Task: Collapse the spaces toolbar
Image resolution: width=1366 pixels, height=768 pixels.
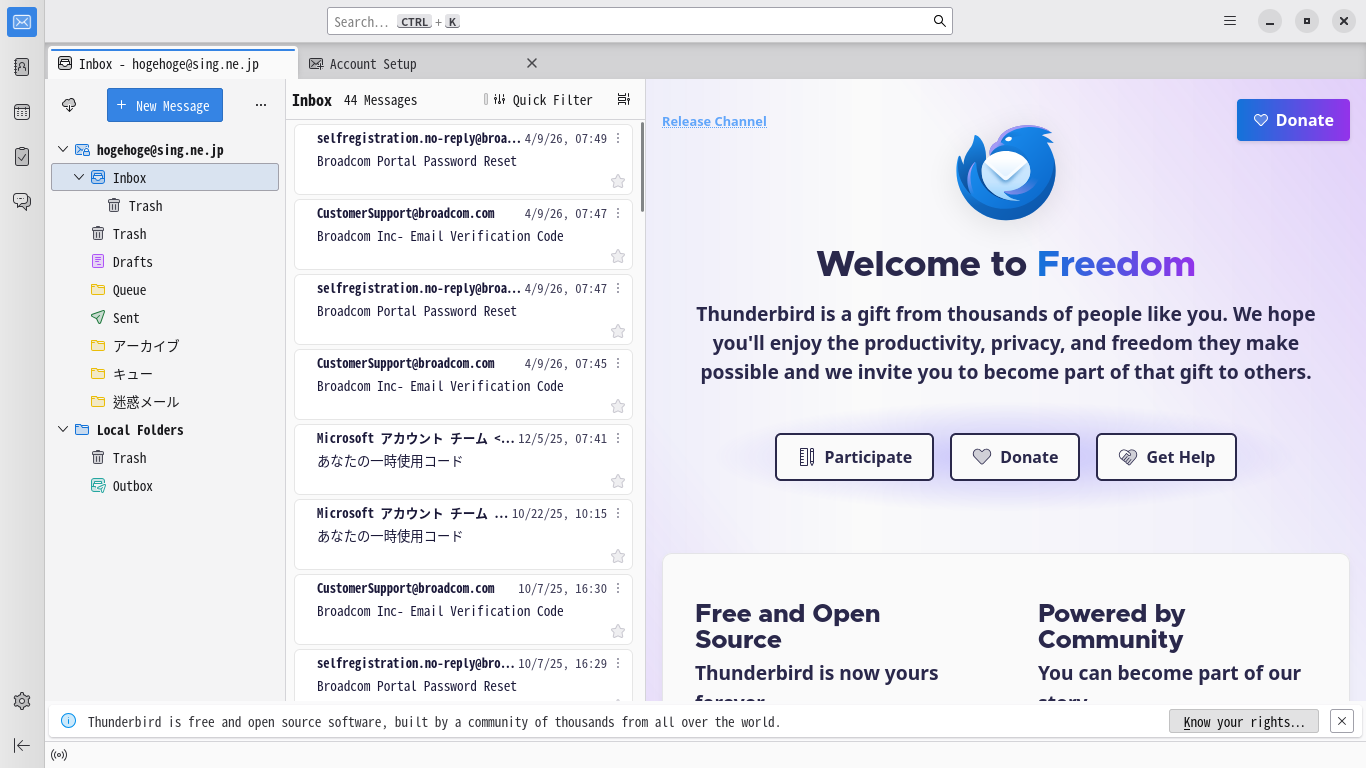Action: pyautogui.click(x=22, y=745)
